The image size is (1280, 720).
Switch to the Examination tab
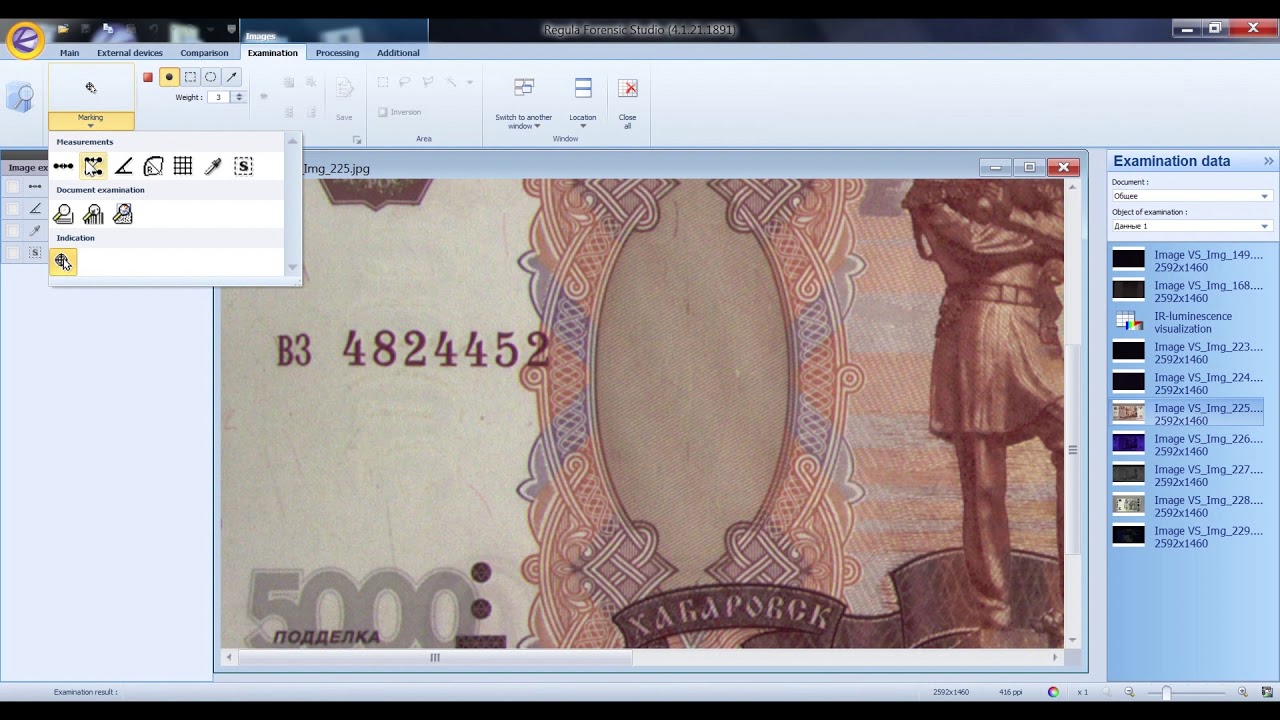273,53
